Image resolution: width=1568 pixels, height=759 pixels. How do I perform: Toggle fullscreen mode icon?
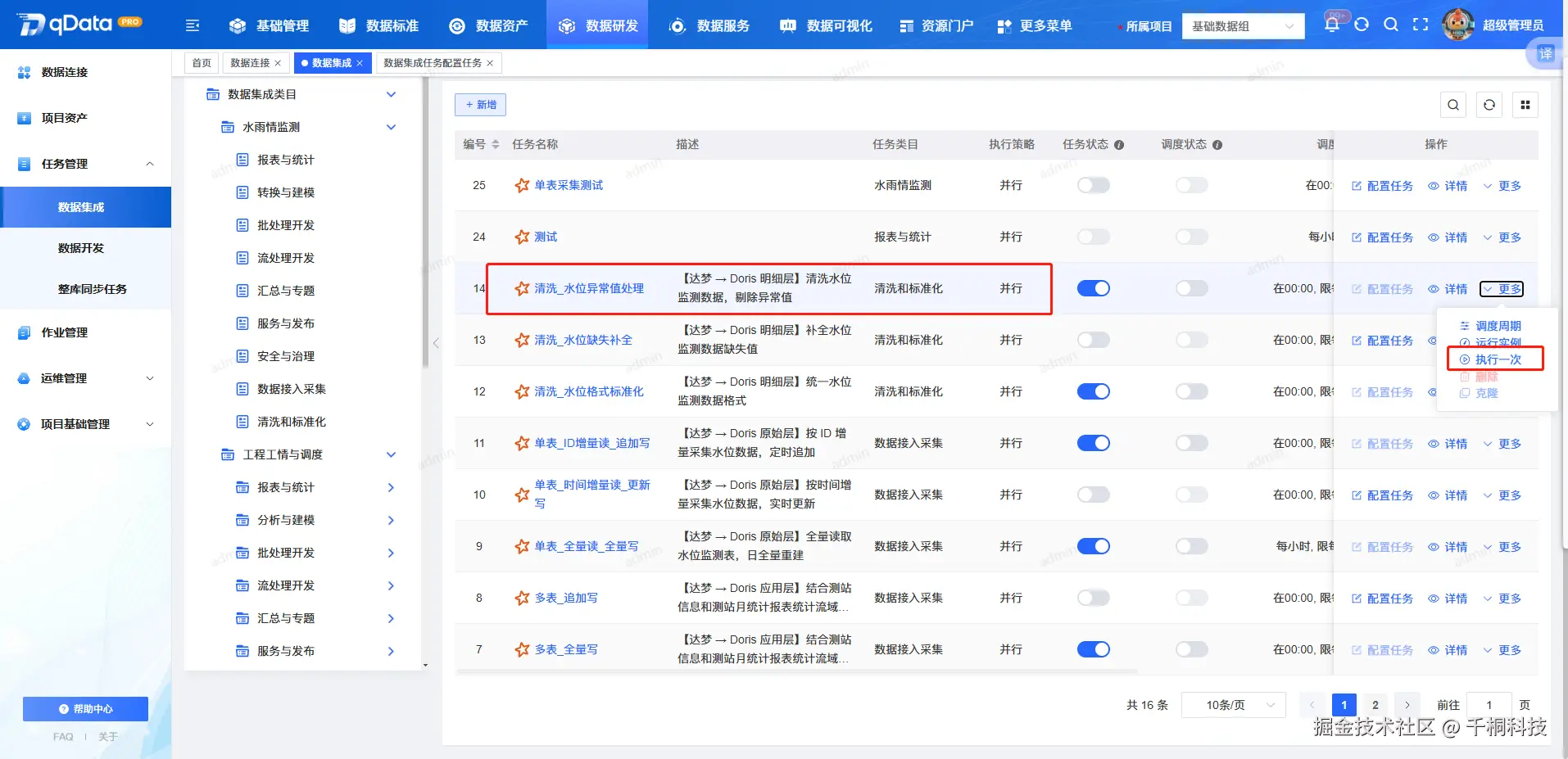coord(1421,25)
